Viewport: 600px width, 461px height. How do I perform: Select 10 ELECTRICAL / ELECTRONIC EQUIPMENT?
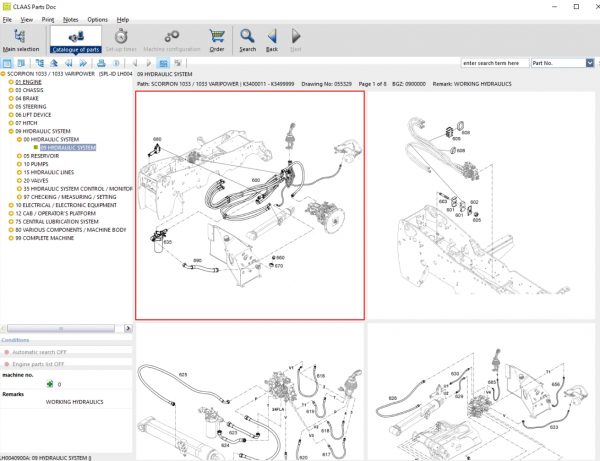pyautogui.click(x=66, y=205)
